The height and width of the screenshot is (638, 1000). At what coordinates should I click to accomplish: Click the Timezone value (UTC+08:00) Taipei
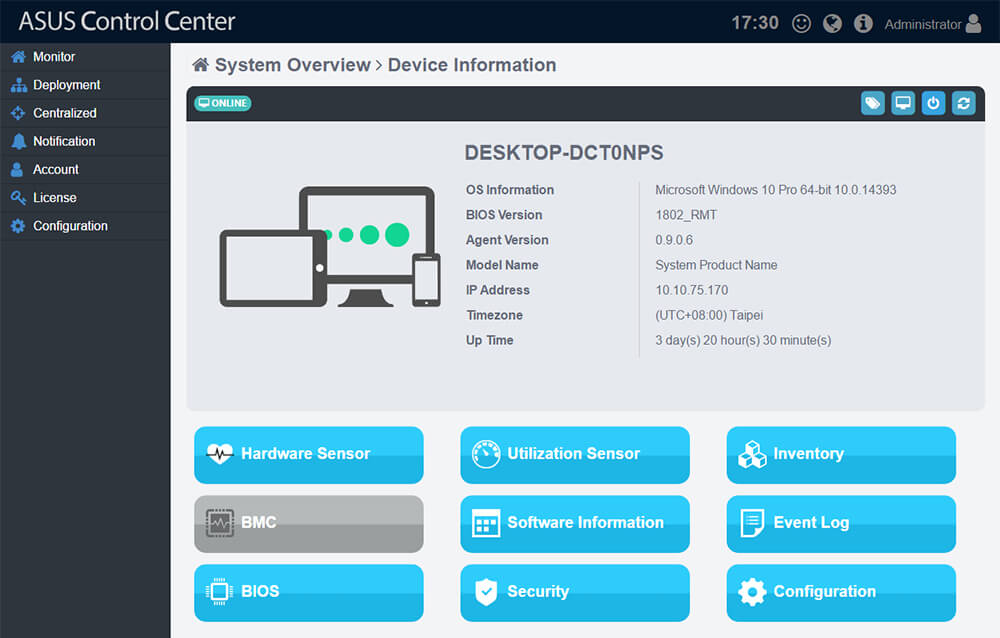point(709,315)
